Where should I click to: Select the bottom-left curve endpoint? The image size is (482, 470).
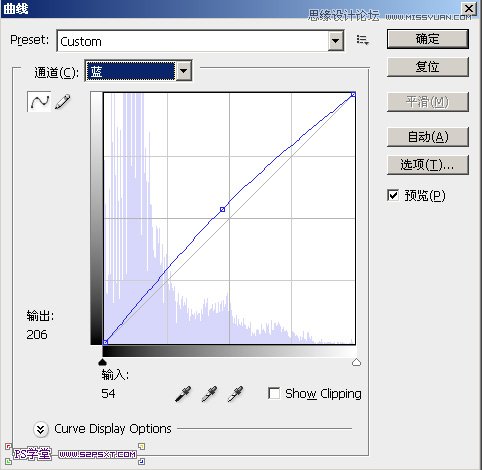[x=105, y=342]
